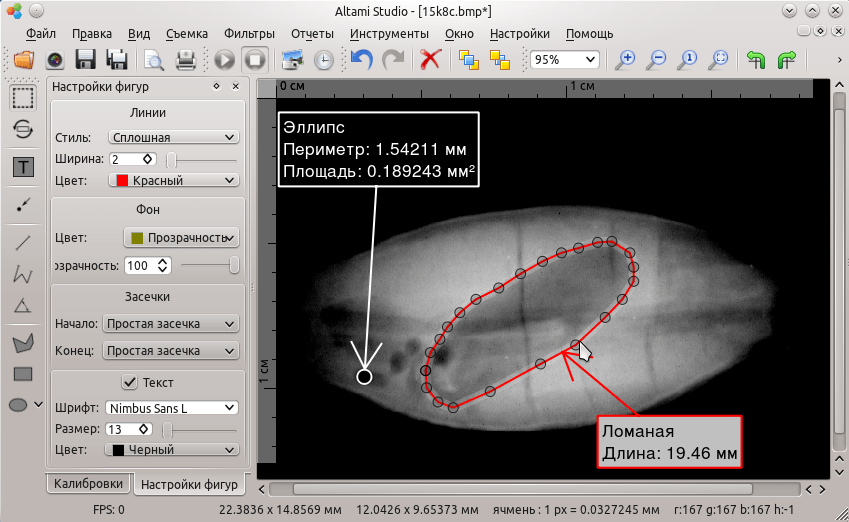Fit to window with magnifier icon
The width and height of the screenshot is (849, 522).
[x=719, y=60]
